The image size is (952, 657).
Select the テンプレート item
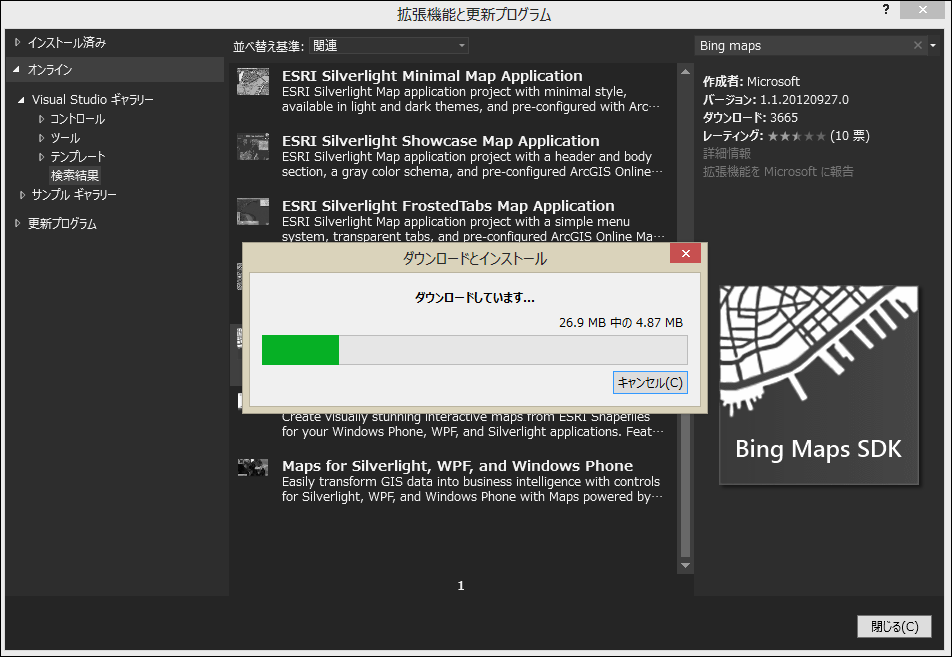point(78,157)
